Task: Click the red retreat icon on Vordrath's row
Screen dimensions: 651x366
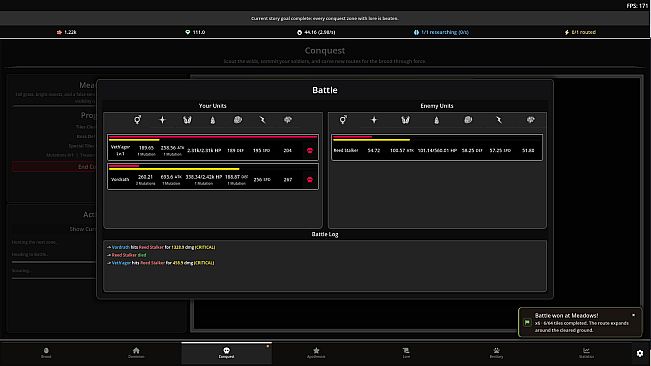Action: coord(310,180)
